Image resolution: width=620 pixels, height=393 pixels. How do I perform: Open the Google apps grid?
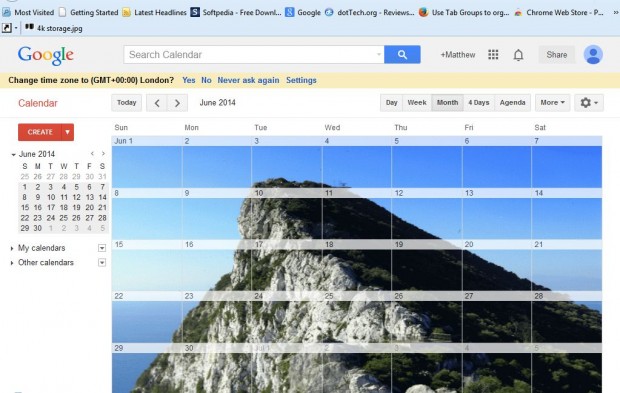point(493,55)
